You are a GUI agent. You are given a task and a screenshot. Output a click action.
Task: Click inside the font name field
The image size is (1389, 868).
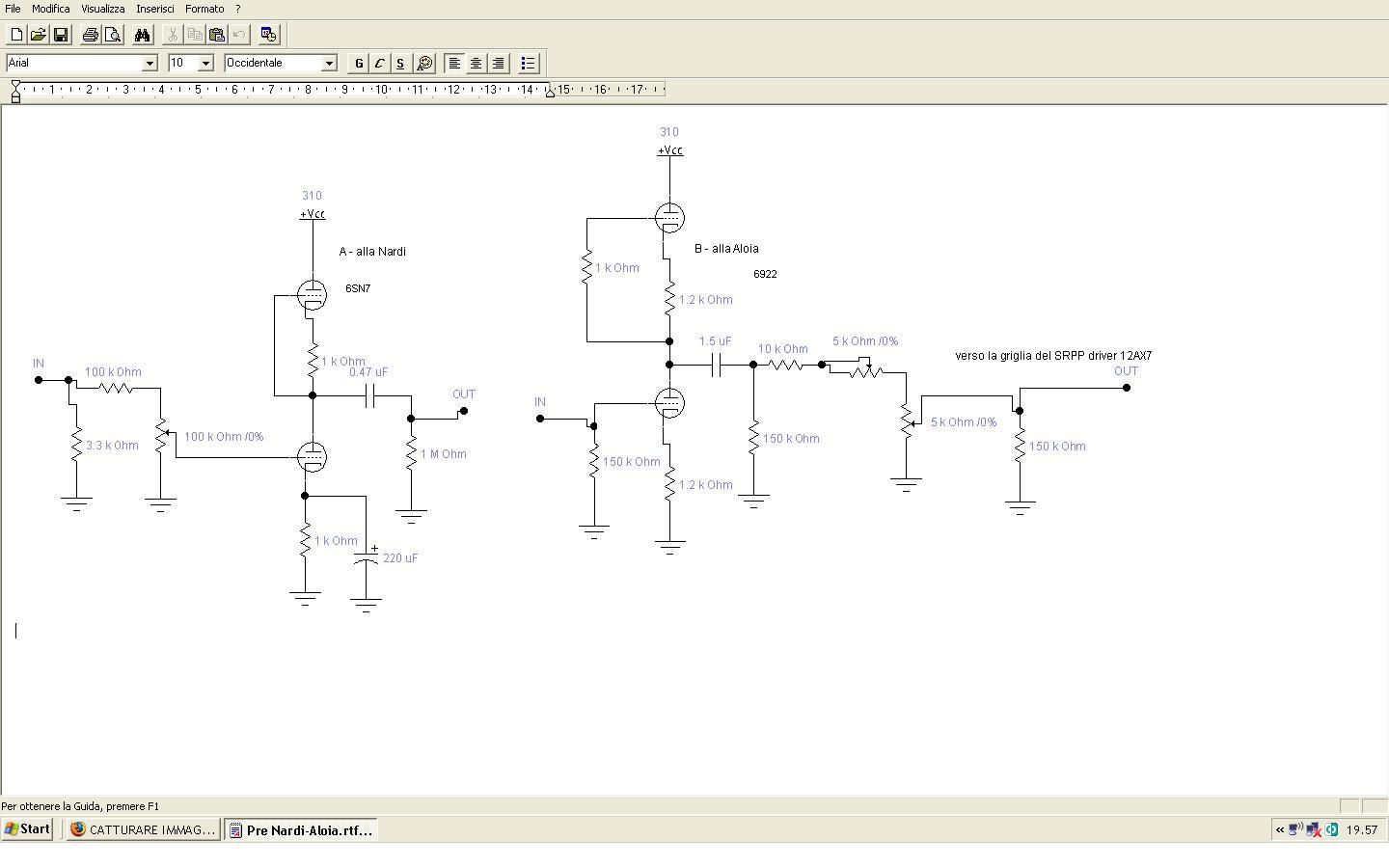pyautogui.click(x=74, y=63)
